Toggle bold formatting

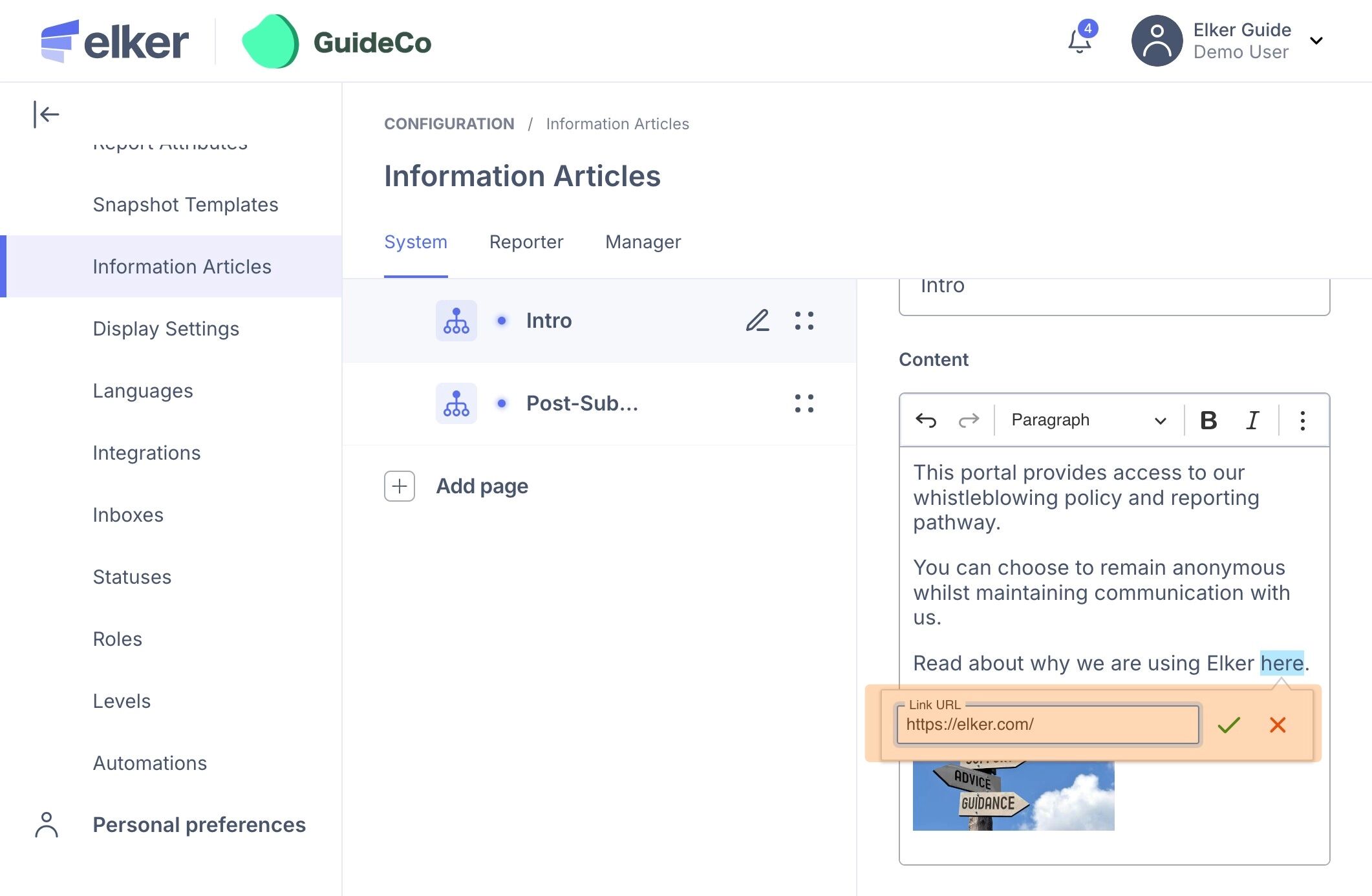1208,420
